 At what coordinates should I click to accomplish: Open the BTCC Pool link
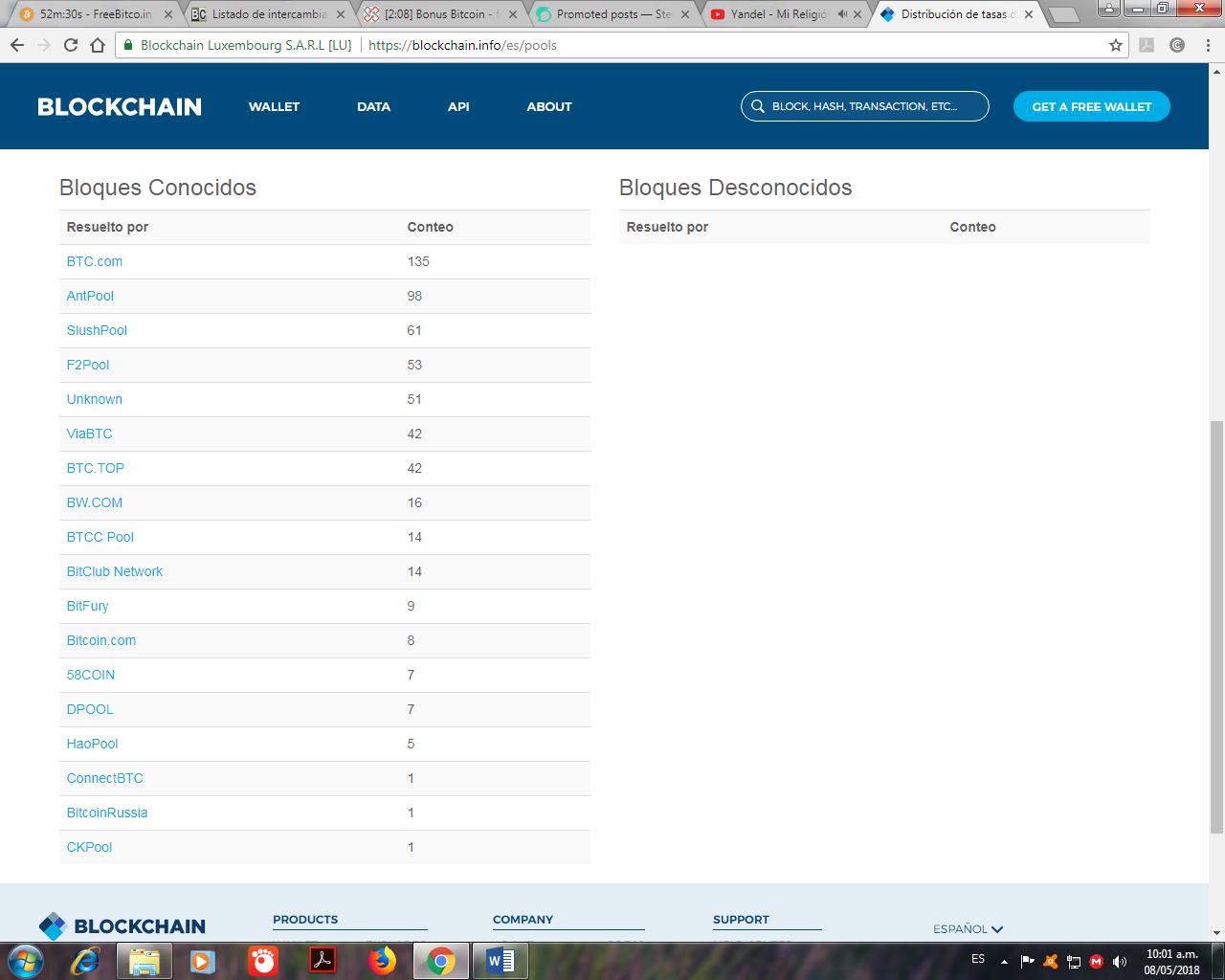pyautogui.click(x=100, y=537)
